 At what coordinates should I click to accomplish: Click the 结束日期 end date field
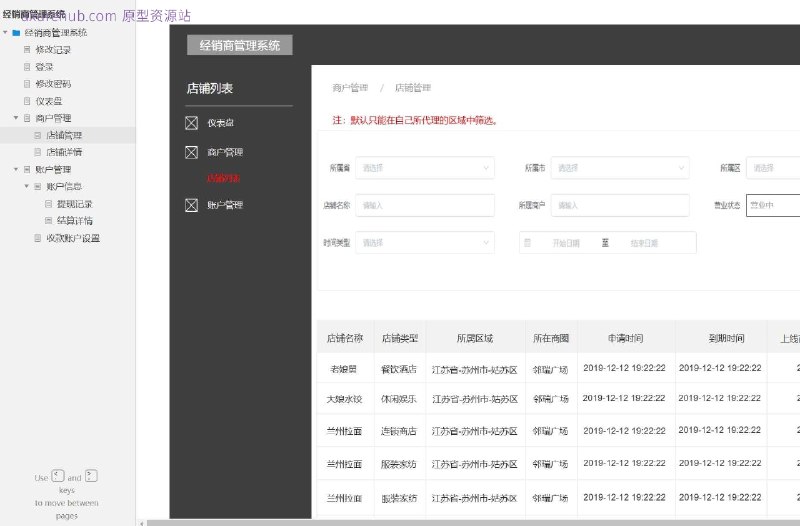[644, 243]
